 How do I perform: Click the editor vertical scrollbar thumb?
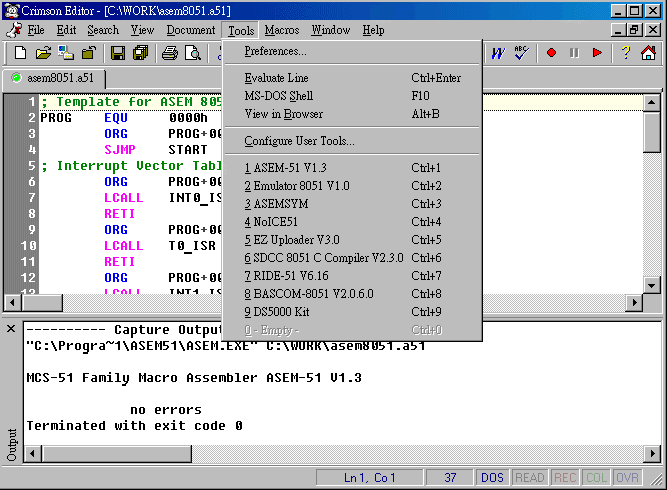click(x=652, y=131)
